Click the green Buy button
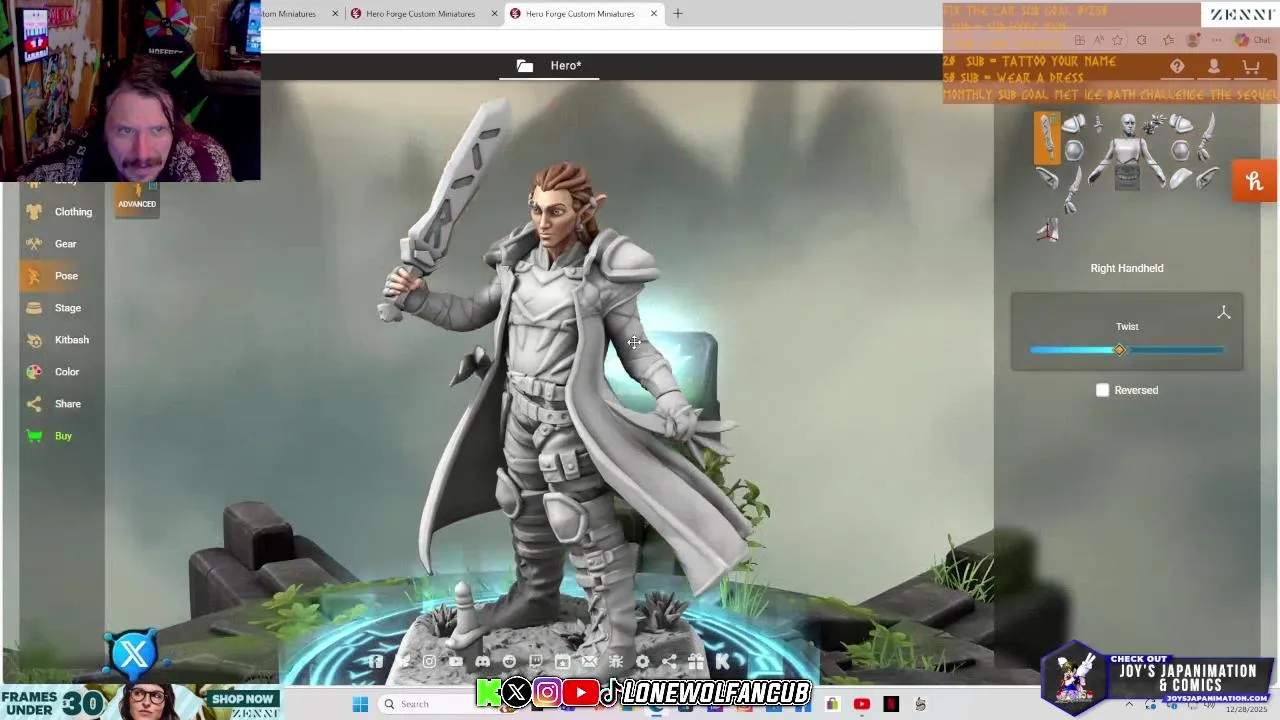Screen dimensions: 1280x720 [x=59, y=436]
